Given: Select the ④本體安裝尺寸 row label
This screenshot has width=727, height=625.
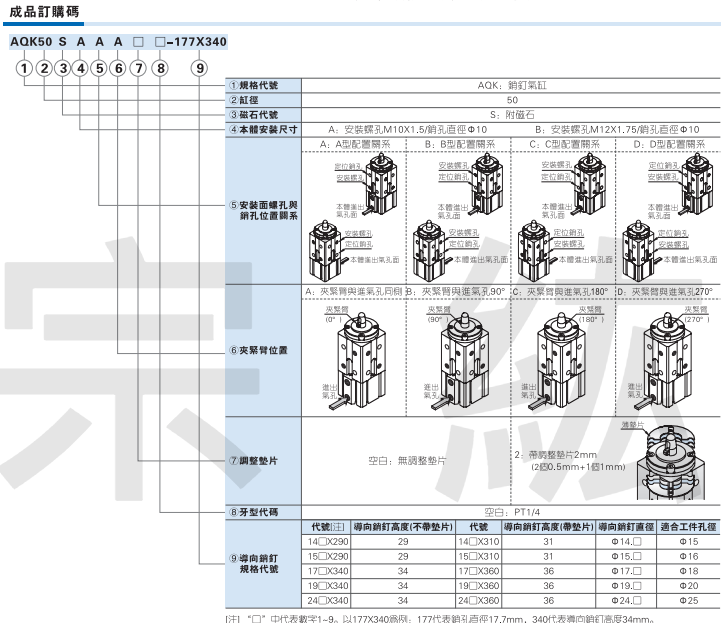Looking at the screenshot, I should (263, 130).
